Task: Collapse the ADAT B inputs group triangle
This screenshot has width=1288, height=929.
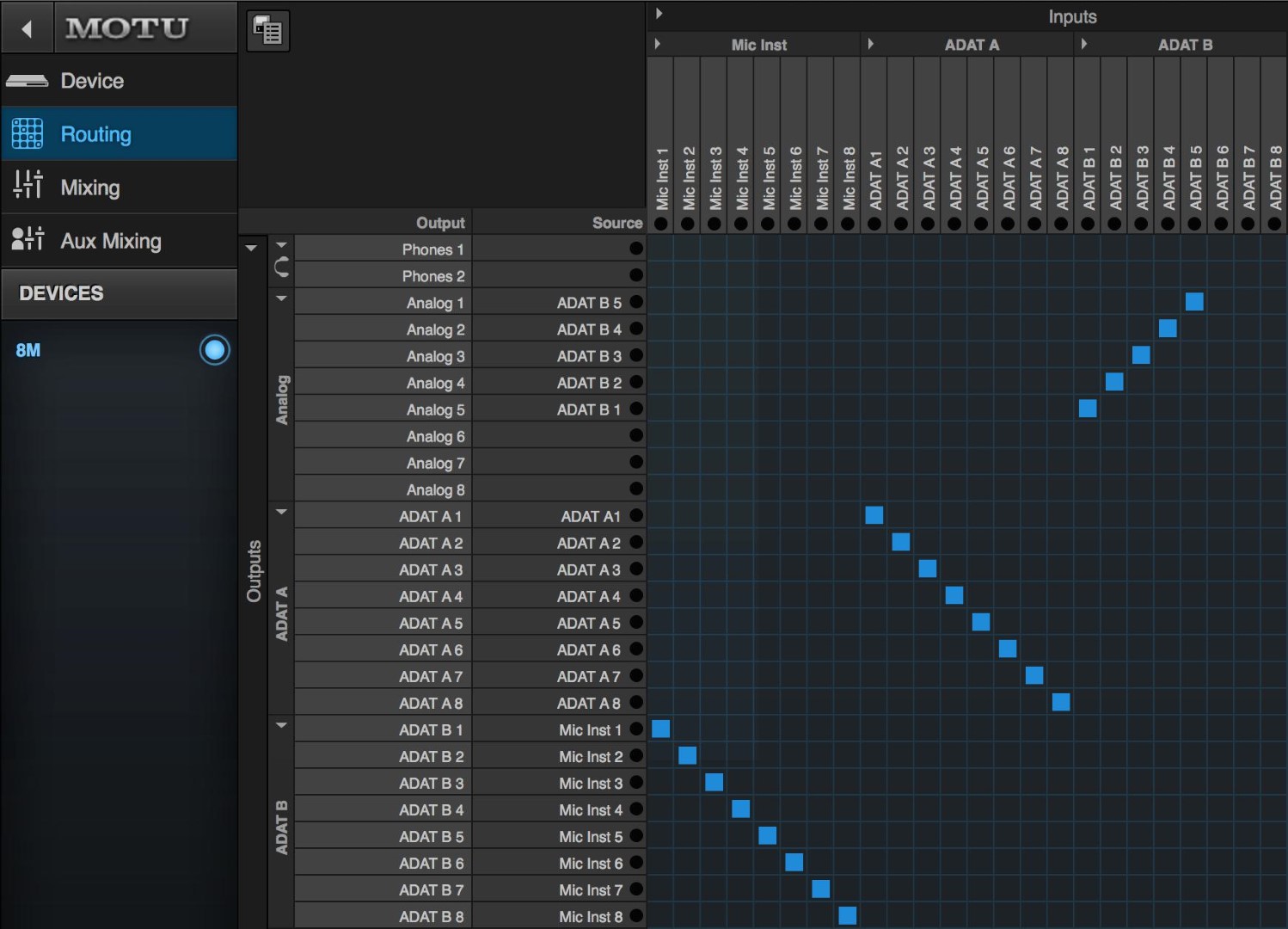Action: point(1084,44)
